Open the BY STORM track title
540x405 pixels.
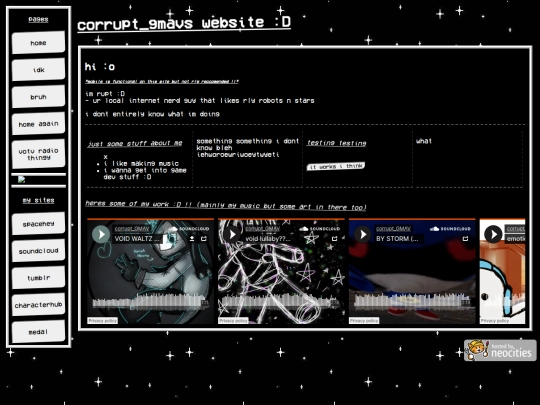397,239
